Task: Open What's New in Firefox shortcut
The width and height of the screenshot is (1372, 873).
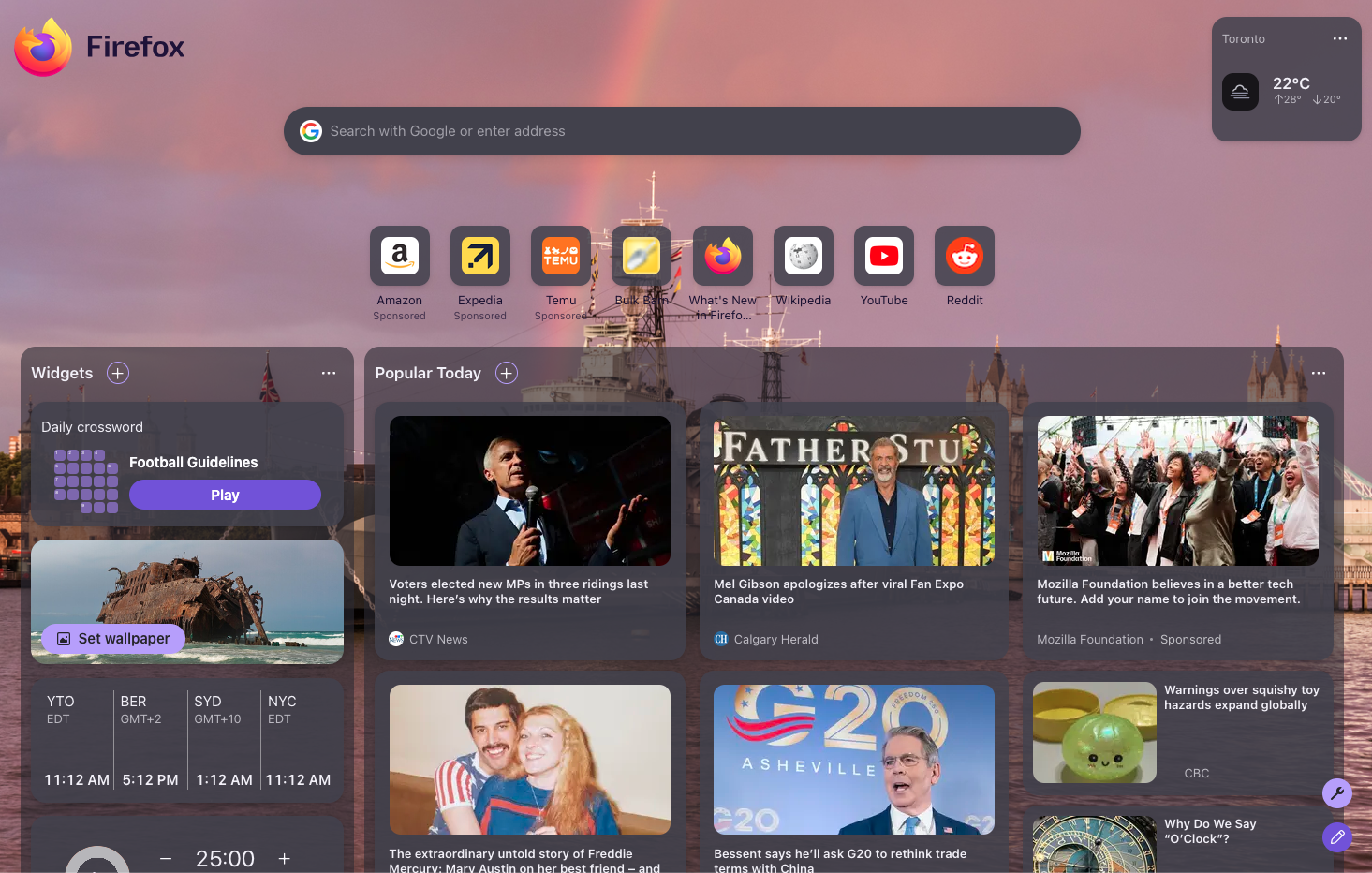Action: point(723,256)
